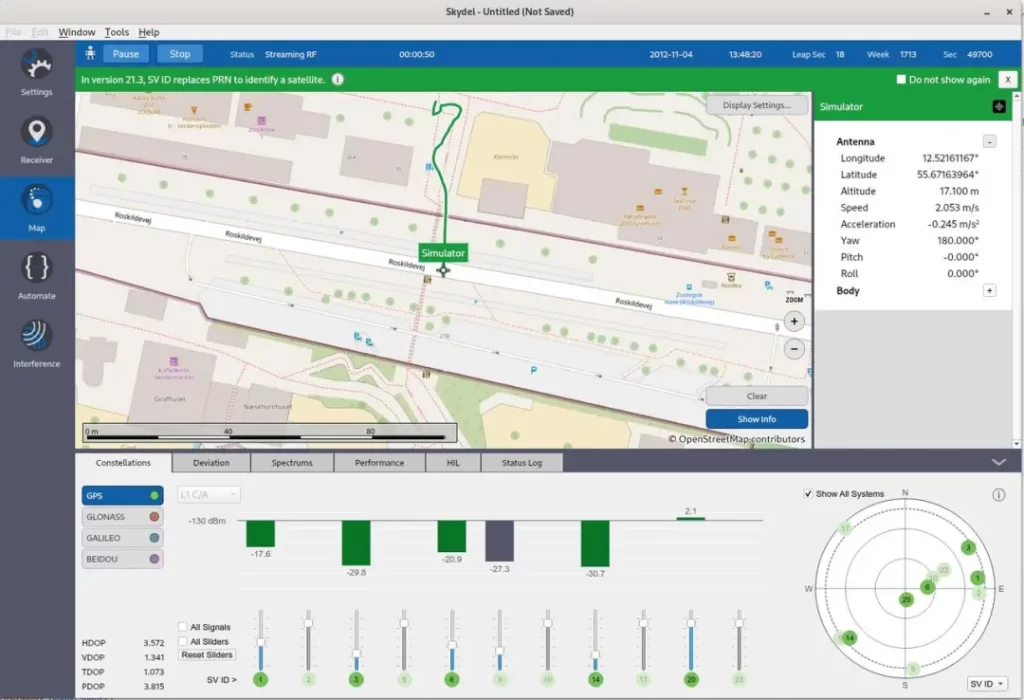Click the map zoom out minus icon
This screenshot has height=700, width=1024.
pos(793,349)
